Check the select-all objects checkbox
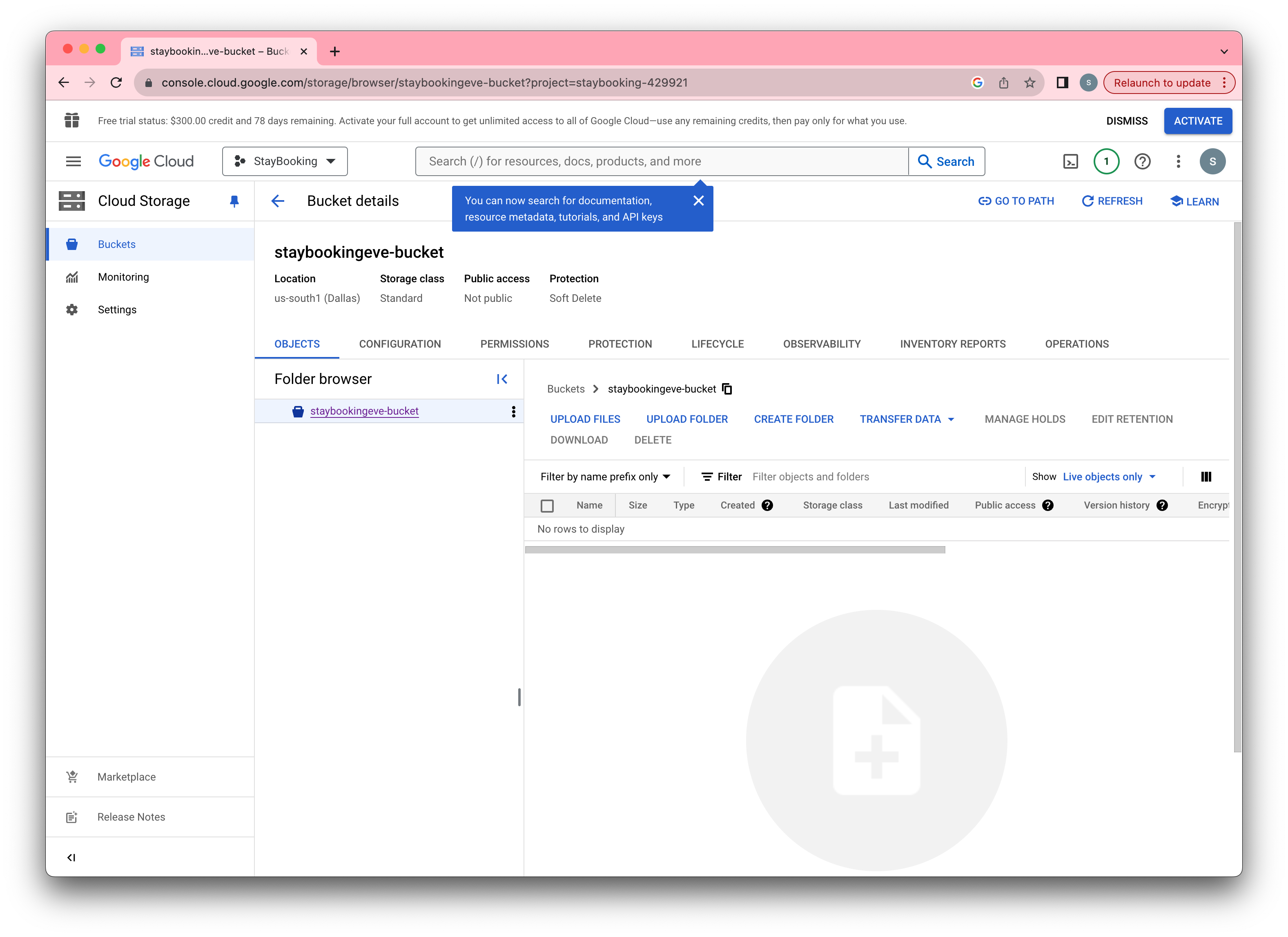This screenshot has width=1288, height=937. point(547,505)
